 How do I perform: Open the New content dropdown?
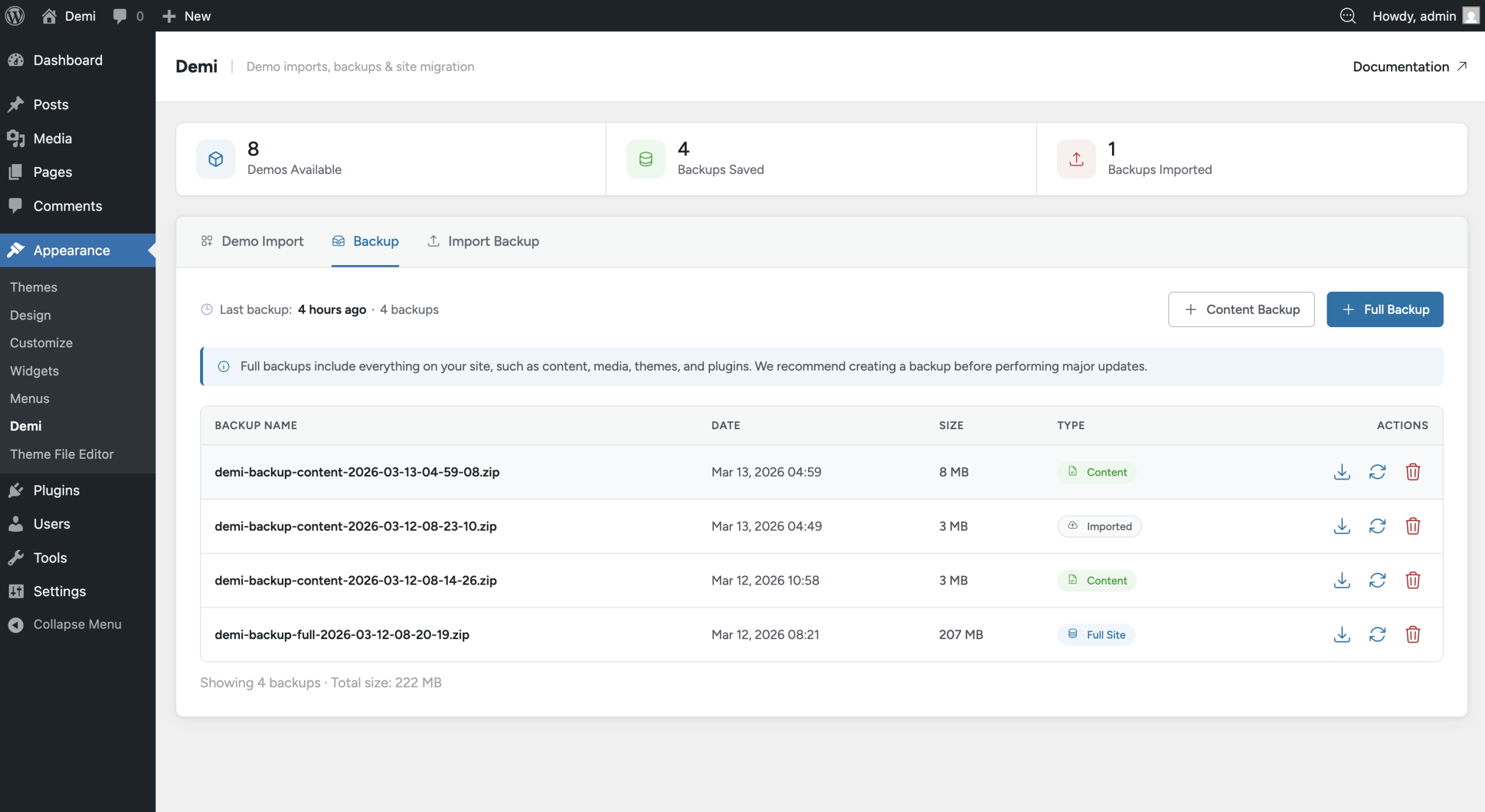[x=187, y=16]
